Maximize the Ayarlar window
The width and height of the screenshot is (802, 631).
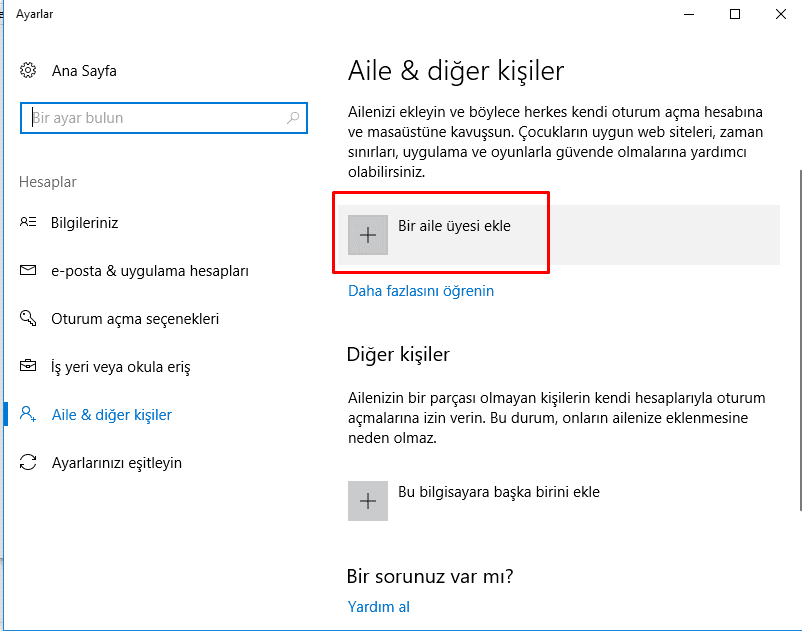[x=735, y=14]
